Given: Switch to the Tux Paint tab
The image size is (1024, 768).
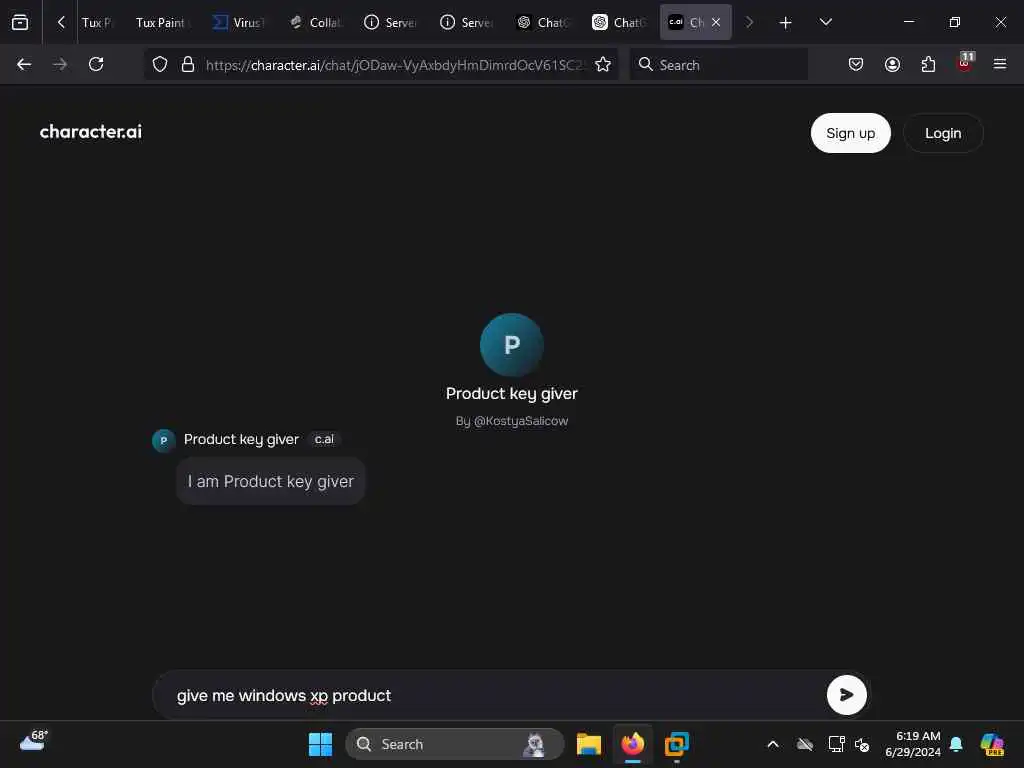Looking at the screenshot, I should point(161,23).
